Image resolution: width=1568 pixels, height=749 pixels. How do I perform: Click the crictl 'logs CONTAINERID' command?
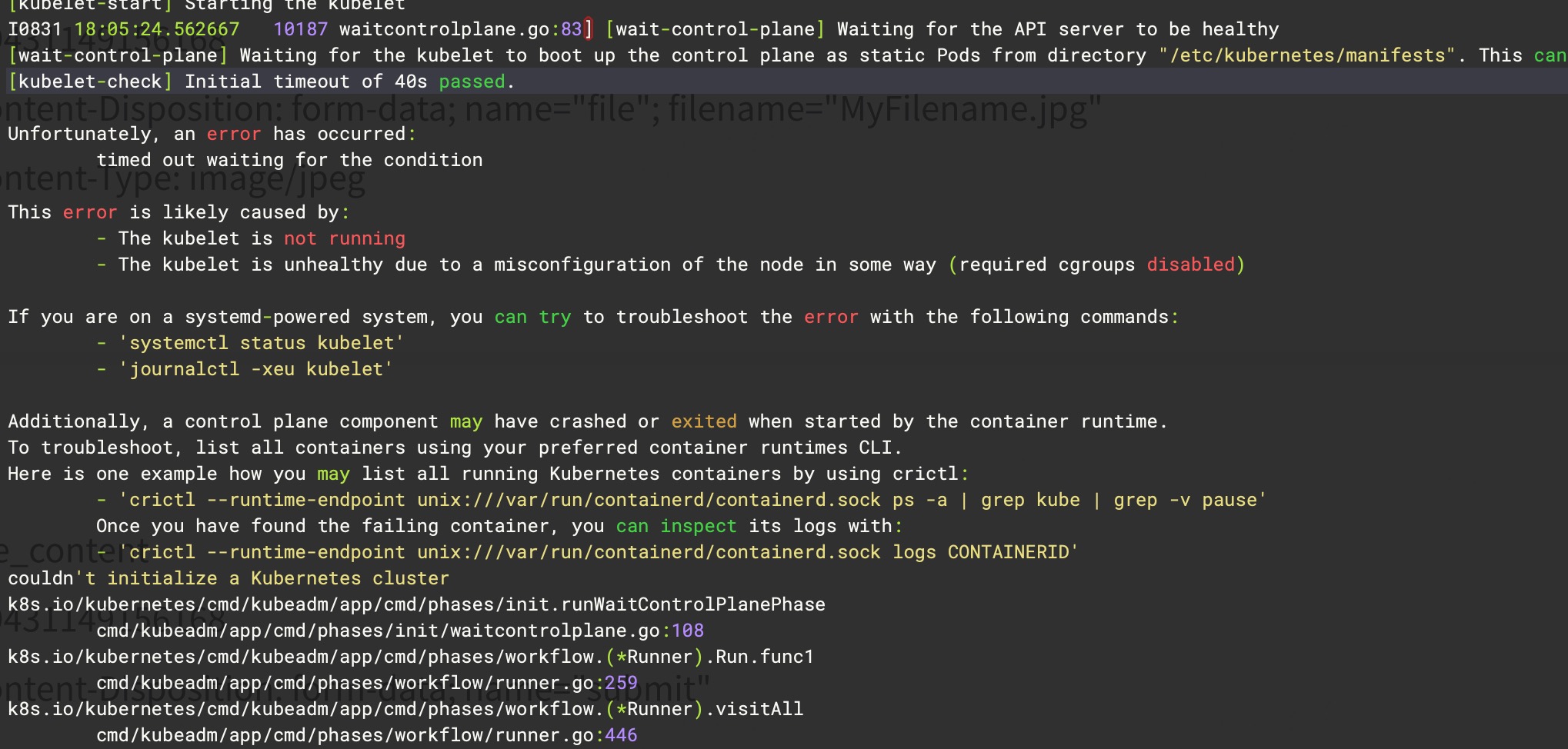599,552
